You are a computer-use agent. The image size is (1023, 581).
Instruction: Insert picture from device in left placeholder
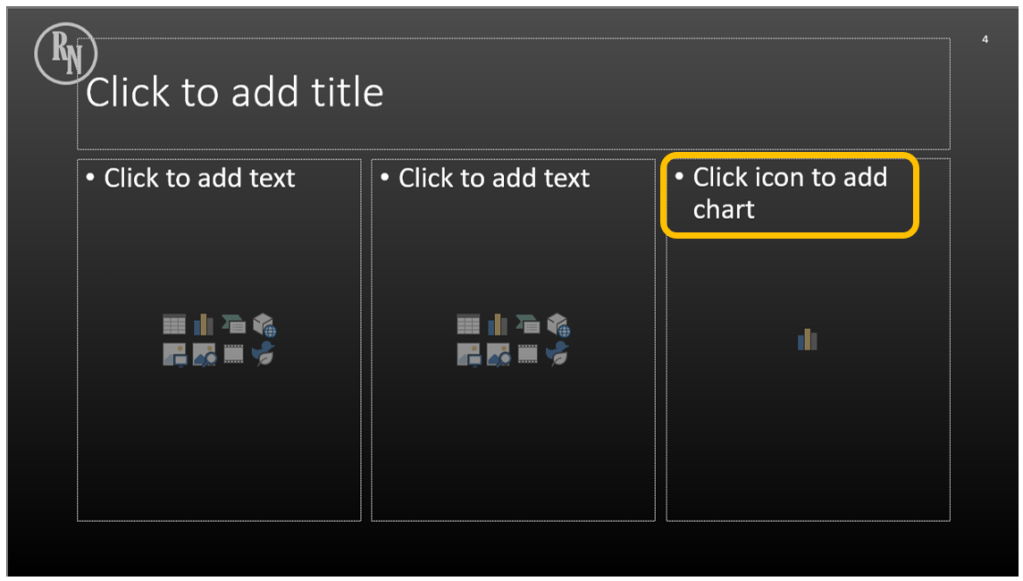click(174, 354)
